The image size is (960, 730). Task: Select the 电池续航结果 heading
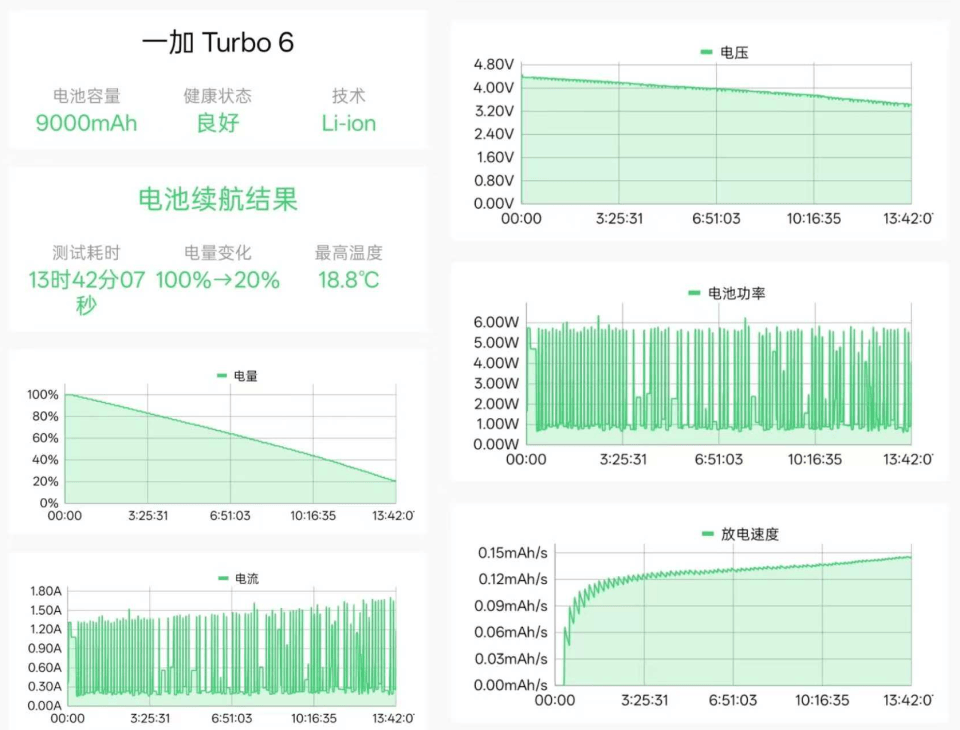218,199
